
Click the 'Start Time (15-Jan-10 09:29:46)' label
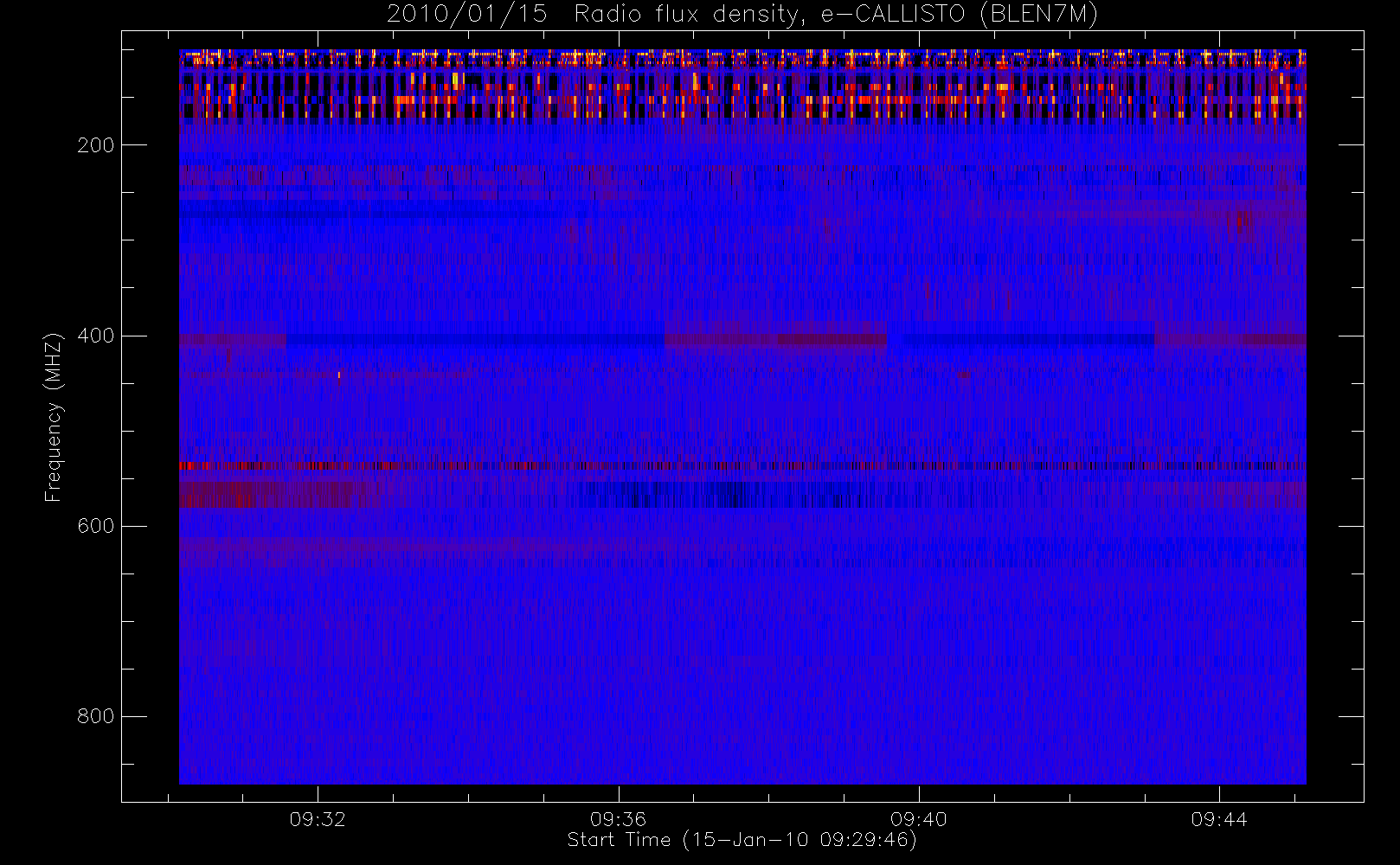coord(742,840)
